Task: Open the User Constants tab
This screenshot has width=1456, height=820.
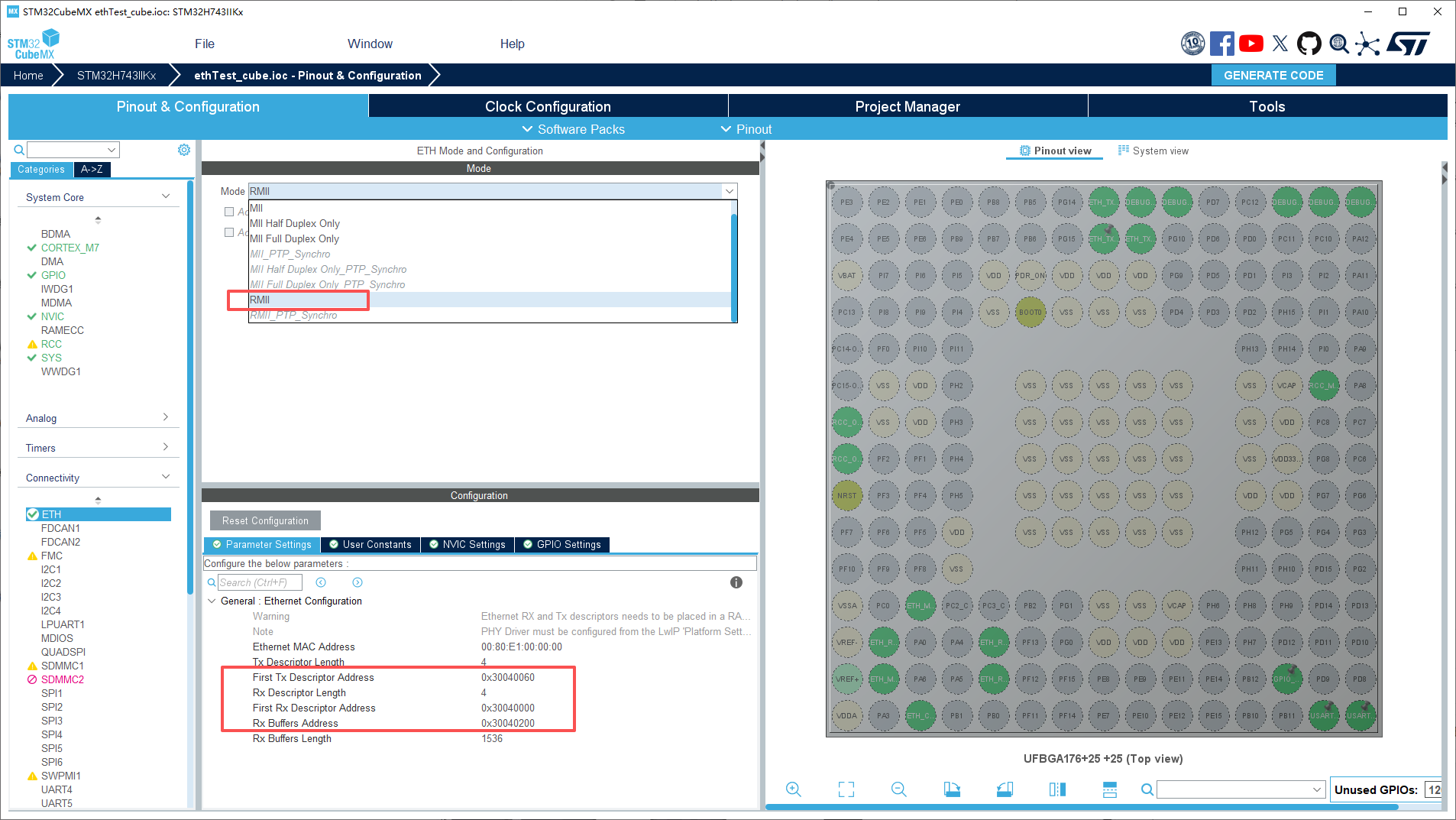Action: pyautogui.click(x=370, y=544)
